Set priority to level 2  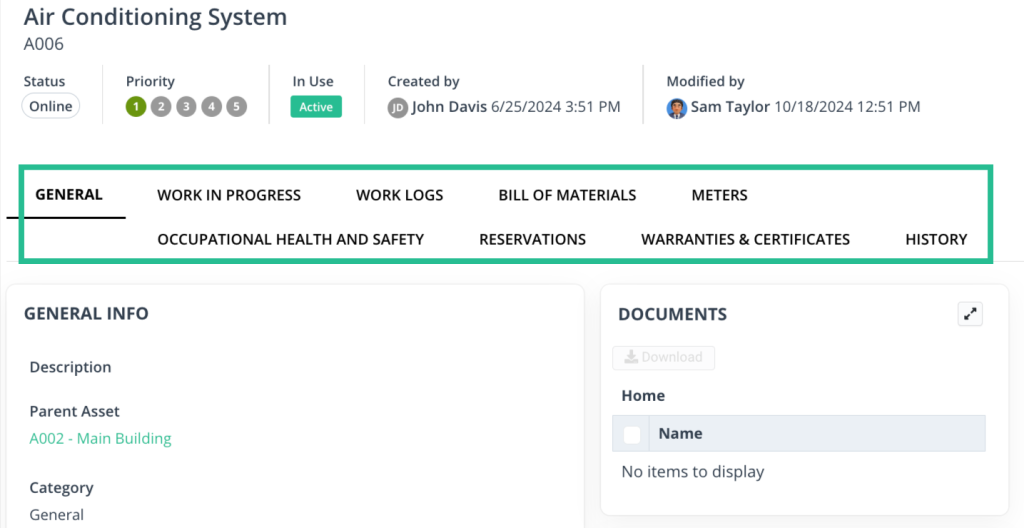click(161, 107)
